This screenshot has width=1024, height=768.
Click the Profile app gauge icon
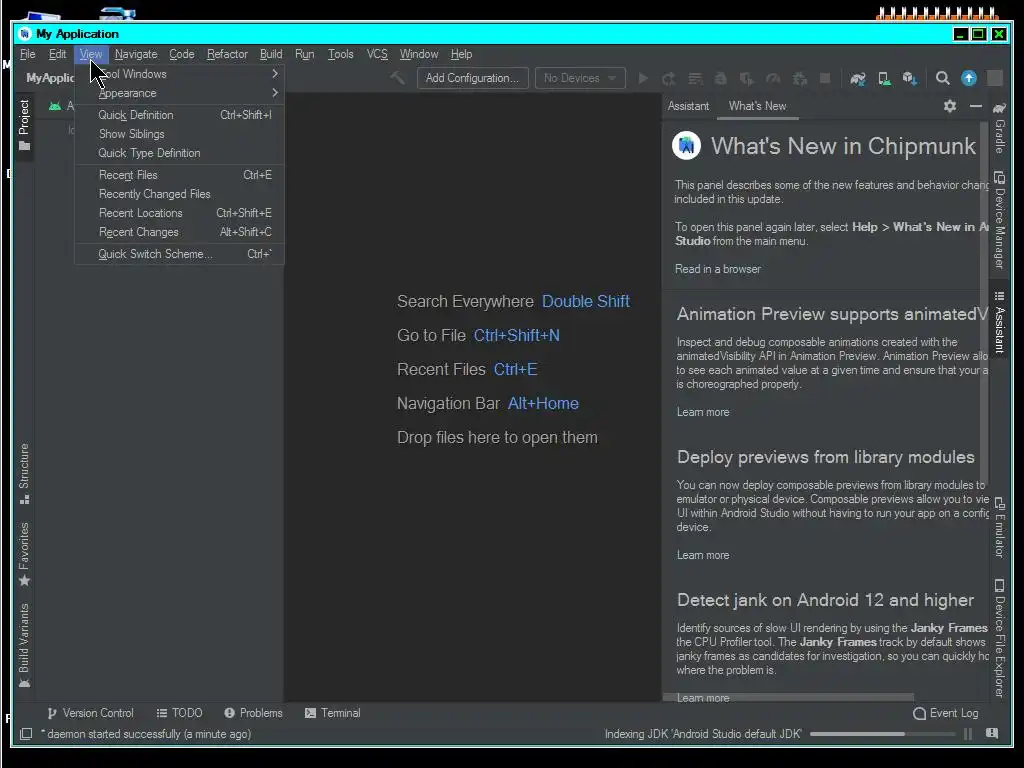click(773, 78)
